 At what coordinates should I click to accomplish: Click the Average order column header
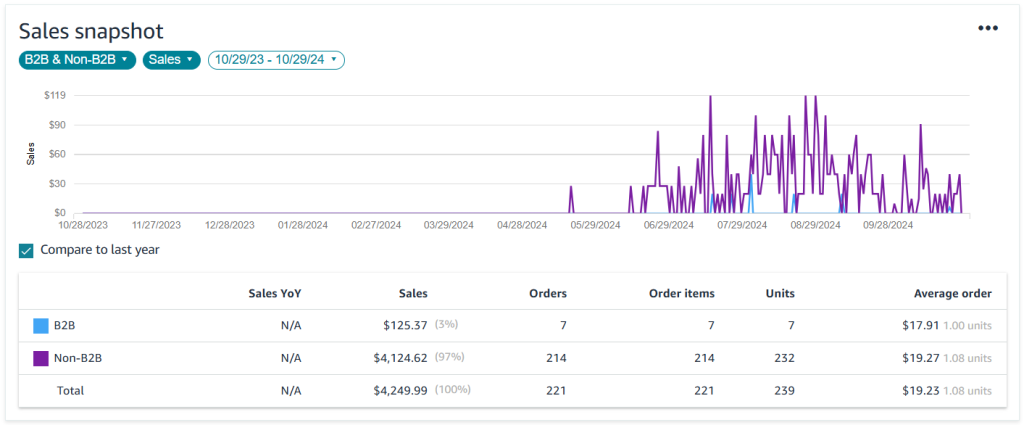point(951,293)
